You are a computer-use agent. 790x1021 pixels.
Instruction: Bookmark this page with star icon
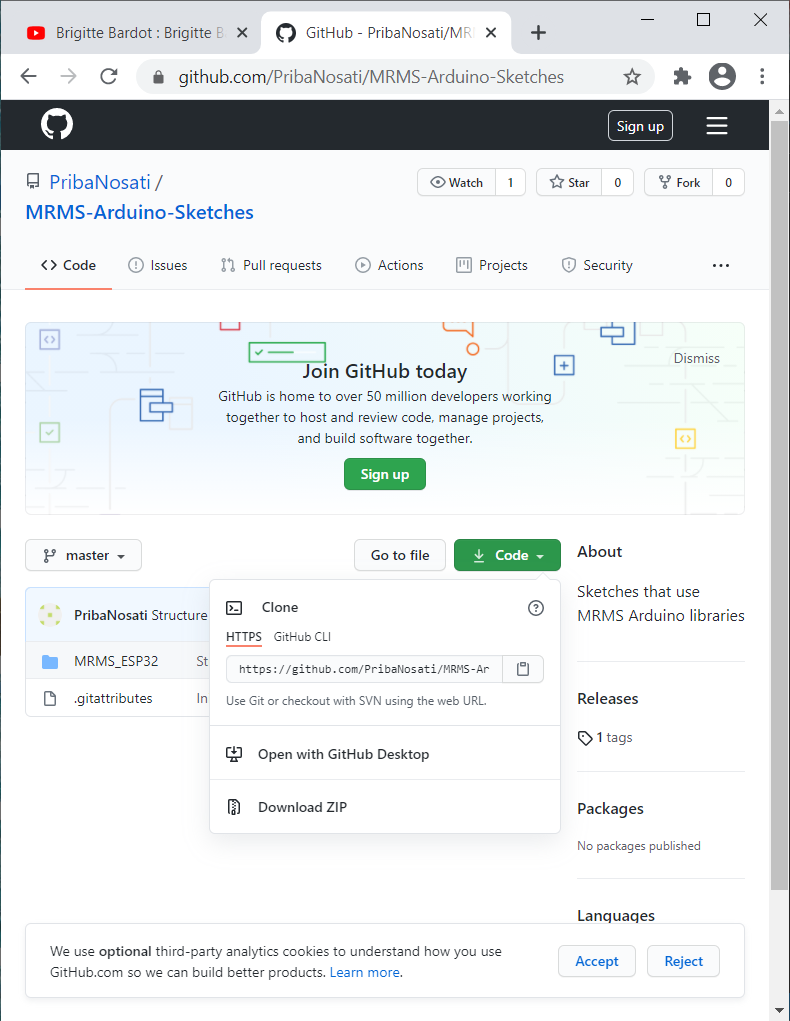[x=632, y=77]
